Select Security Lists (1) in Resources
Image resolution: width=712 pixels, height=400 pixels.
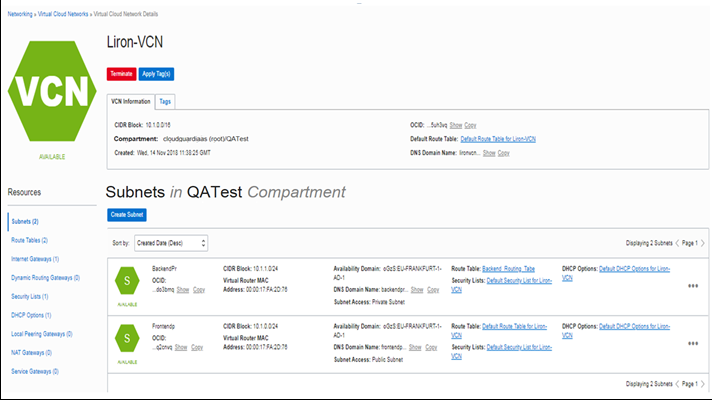(30, 296)
